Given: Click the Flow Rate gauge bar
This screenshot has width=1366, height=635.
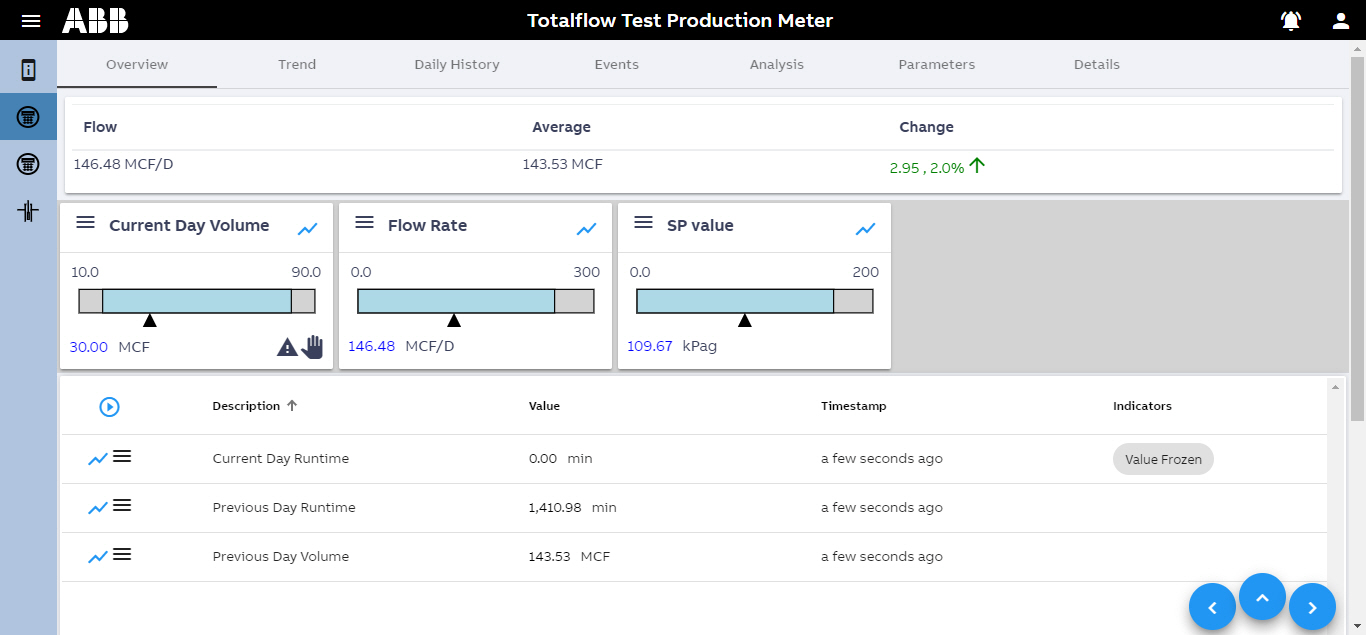Looking at the screenshot, I should tap(476, 301).
